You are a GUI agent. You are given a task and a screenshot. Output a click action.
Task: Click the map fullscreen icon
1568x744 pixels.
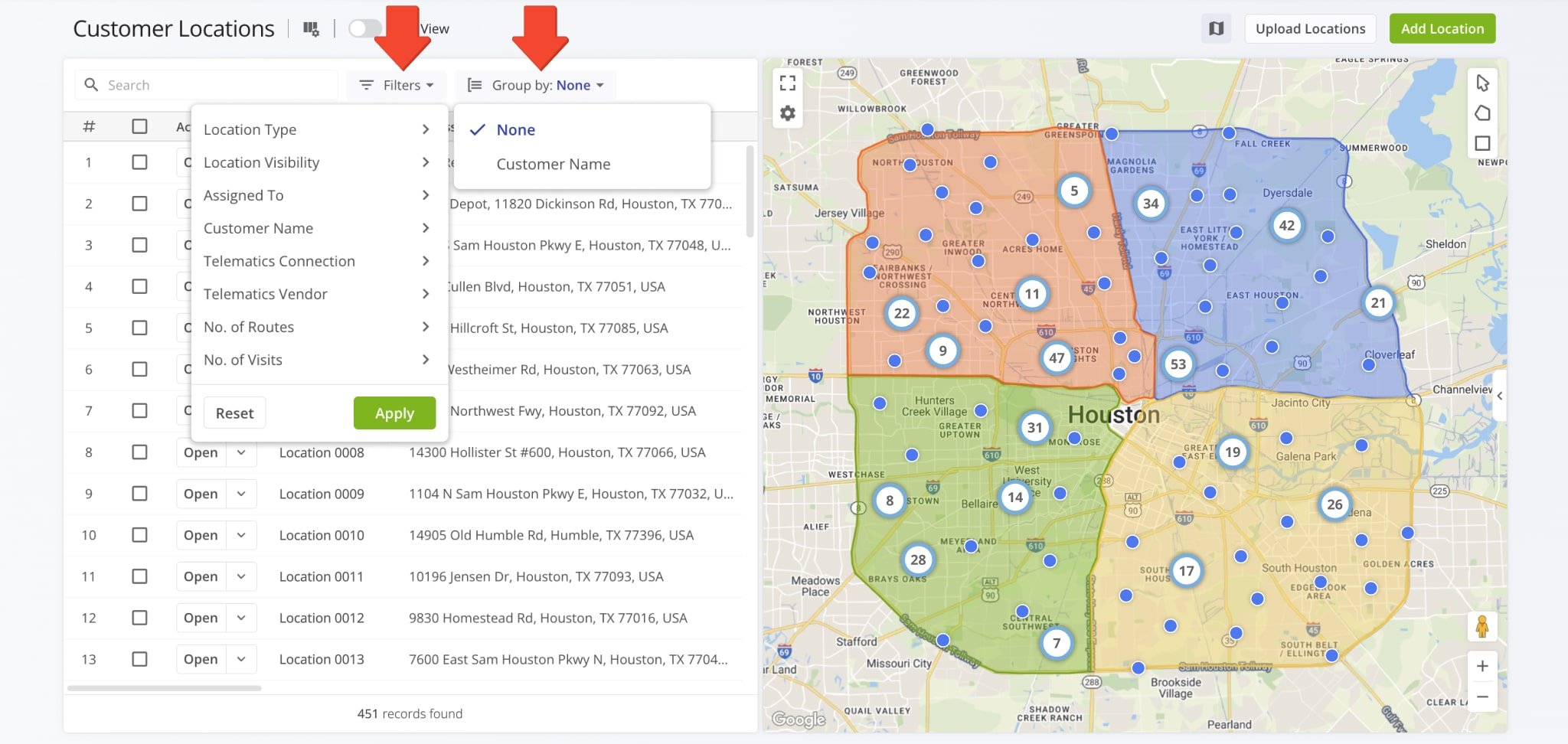pos(788,82)
